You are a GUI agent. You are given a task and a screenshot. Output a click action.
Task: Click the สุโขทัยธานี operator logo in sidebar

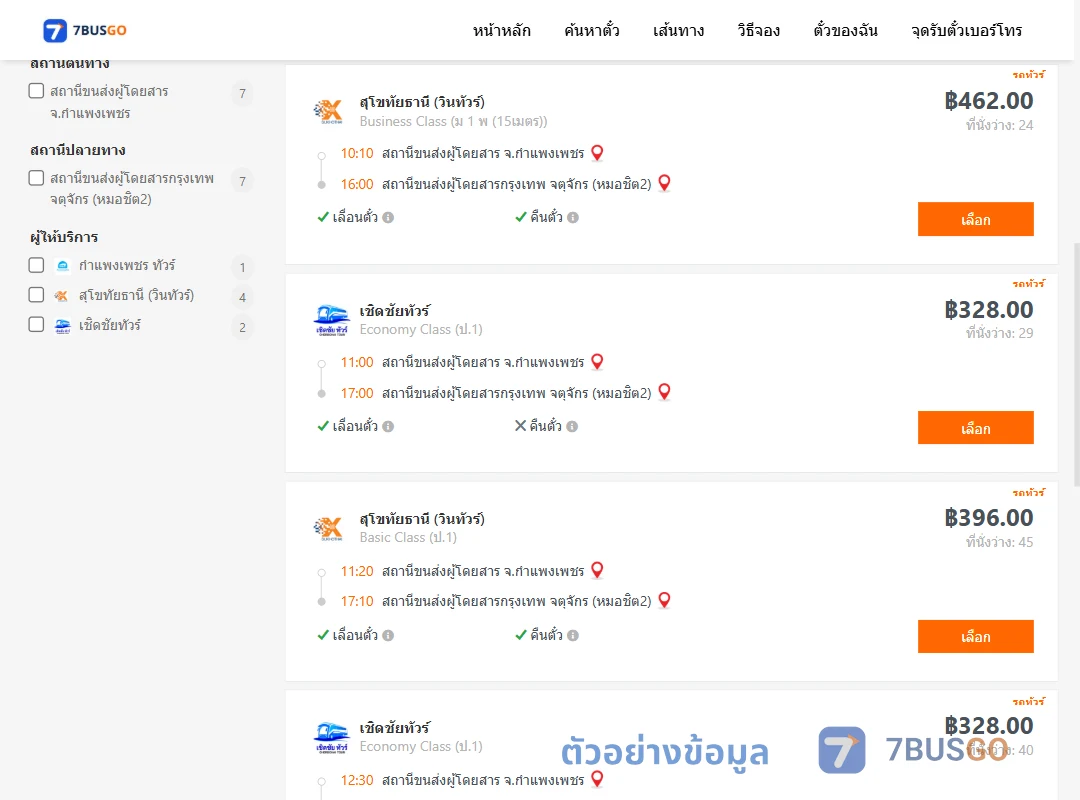61,296
